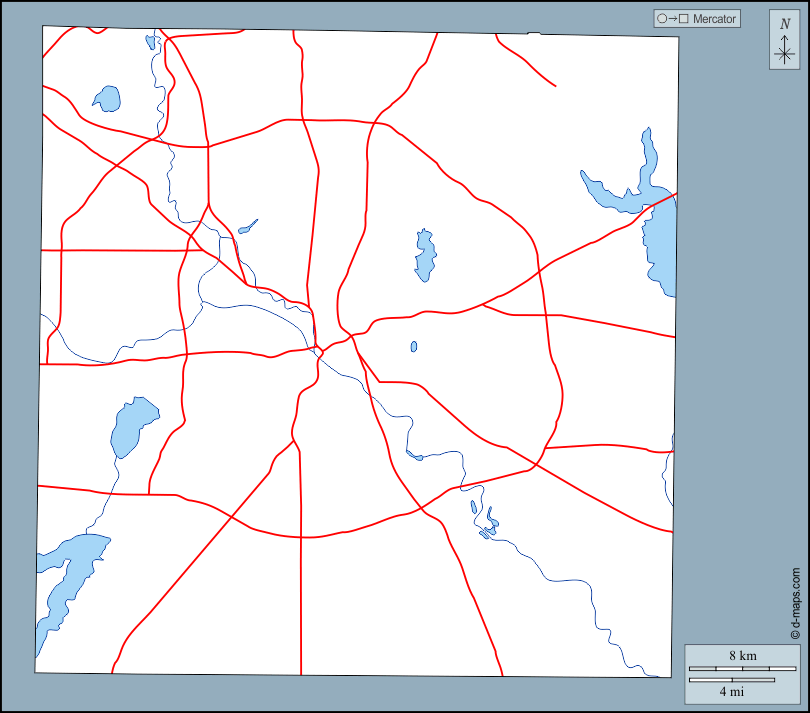Select the lake in the southwest quadrant
810x713 pixels.
[x=132, y=424]
